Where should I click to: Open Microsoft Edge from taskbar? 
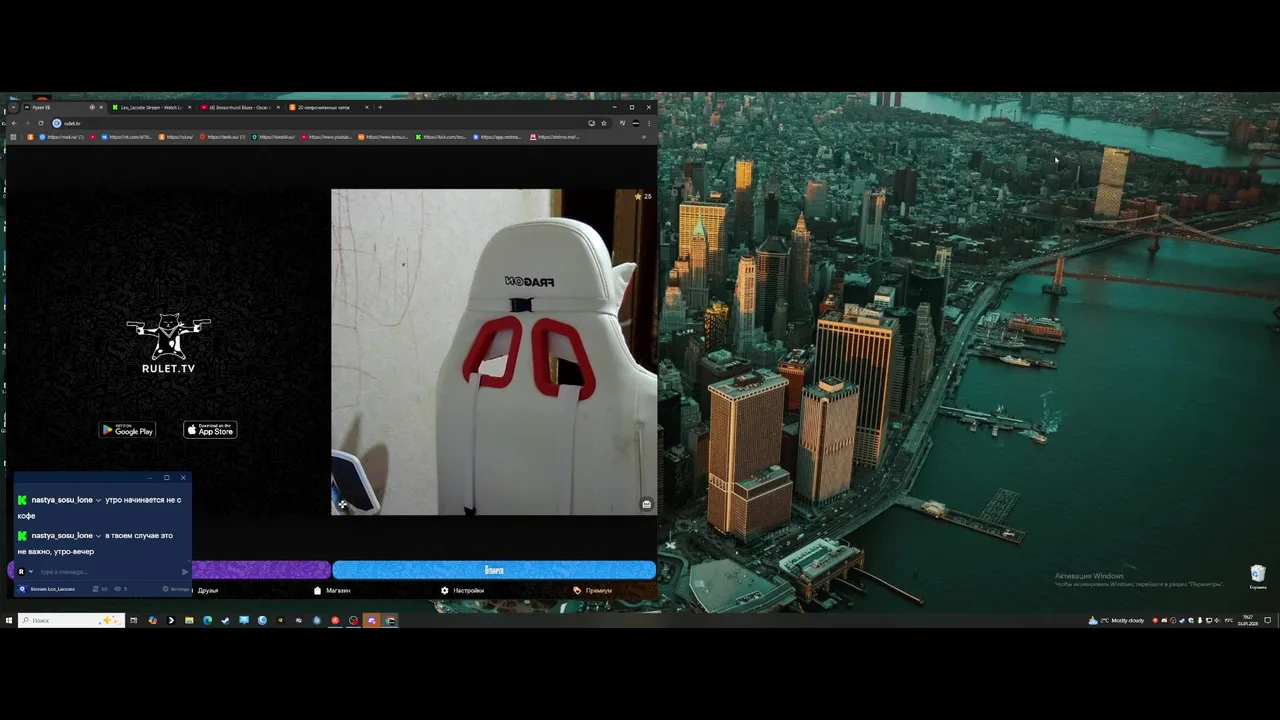click(x=207, y=620)
